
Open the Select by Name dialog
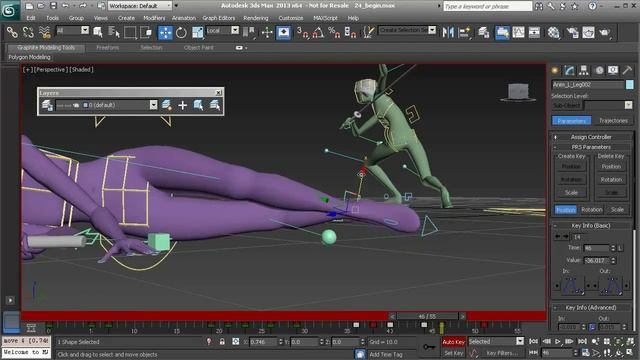point(113,32)
